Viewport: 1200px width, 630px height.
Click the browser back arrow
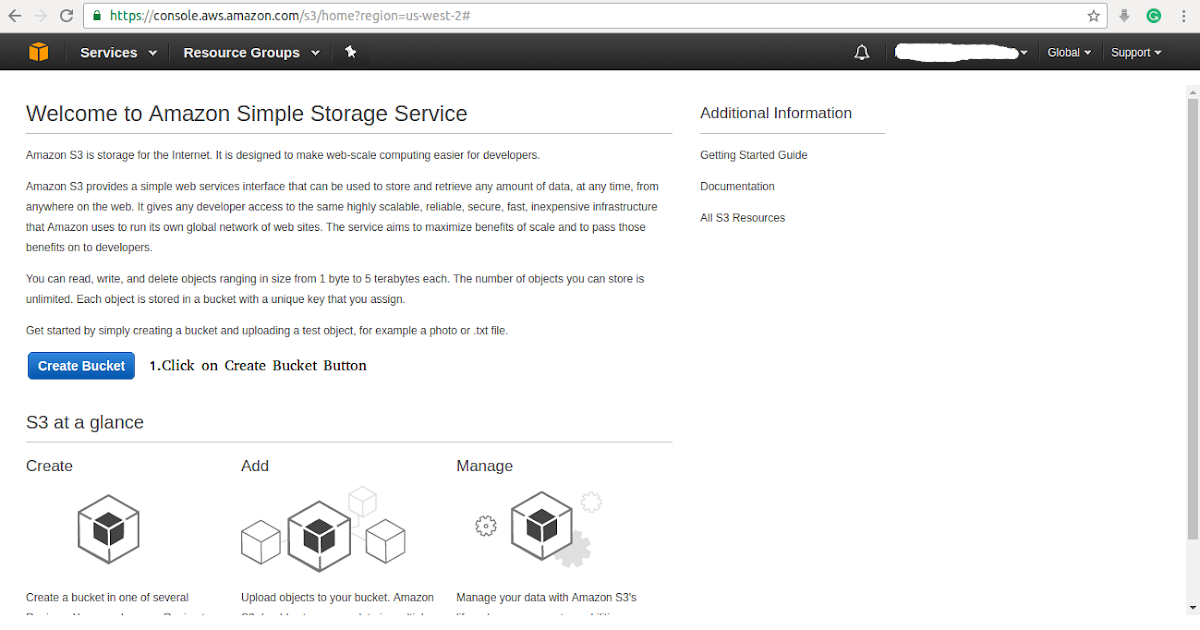point(17,16)
